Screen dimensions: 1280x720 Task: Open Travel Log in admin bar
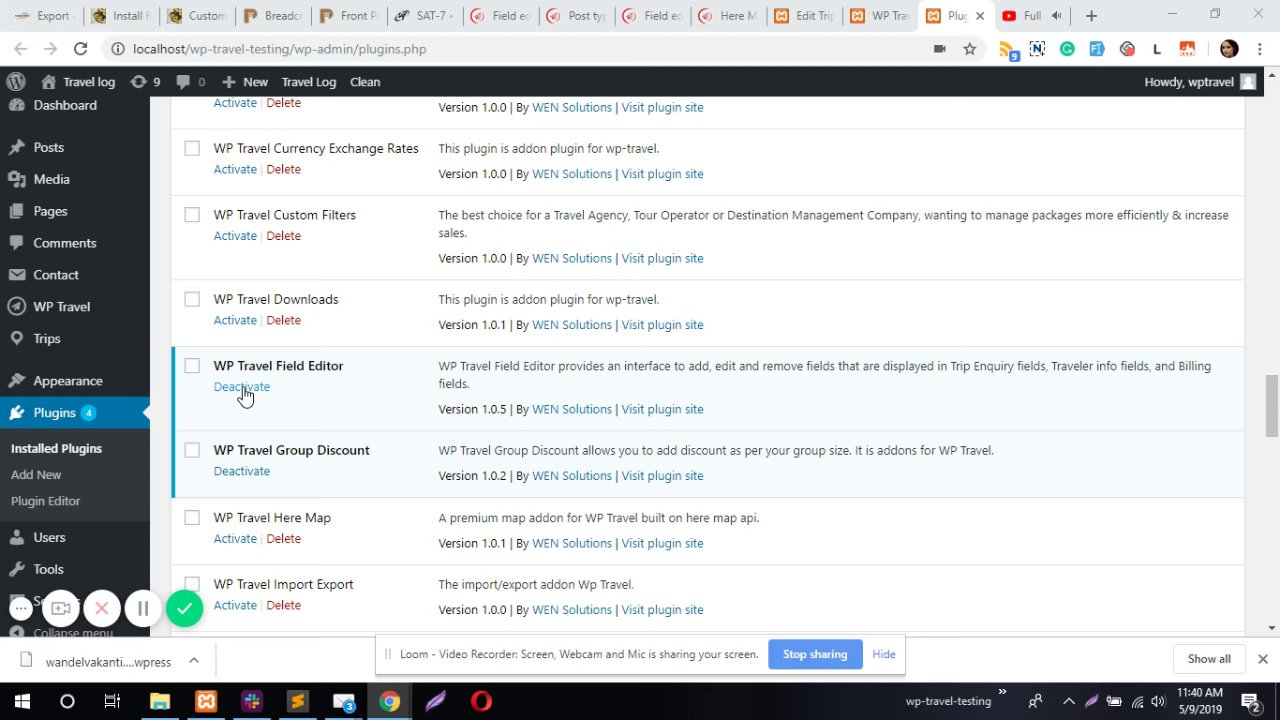click(x=309, y=82)
